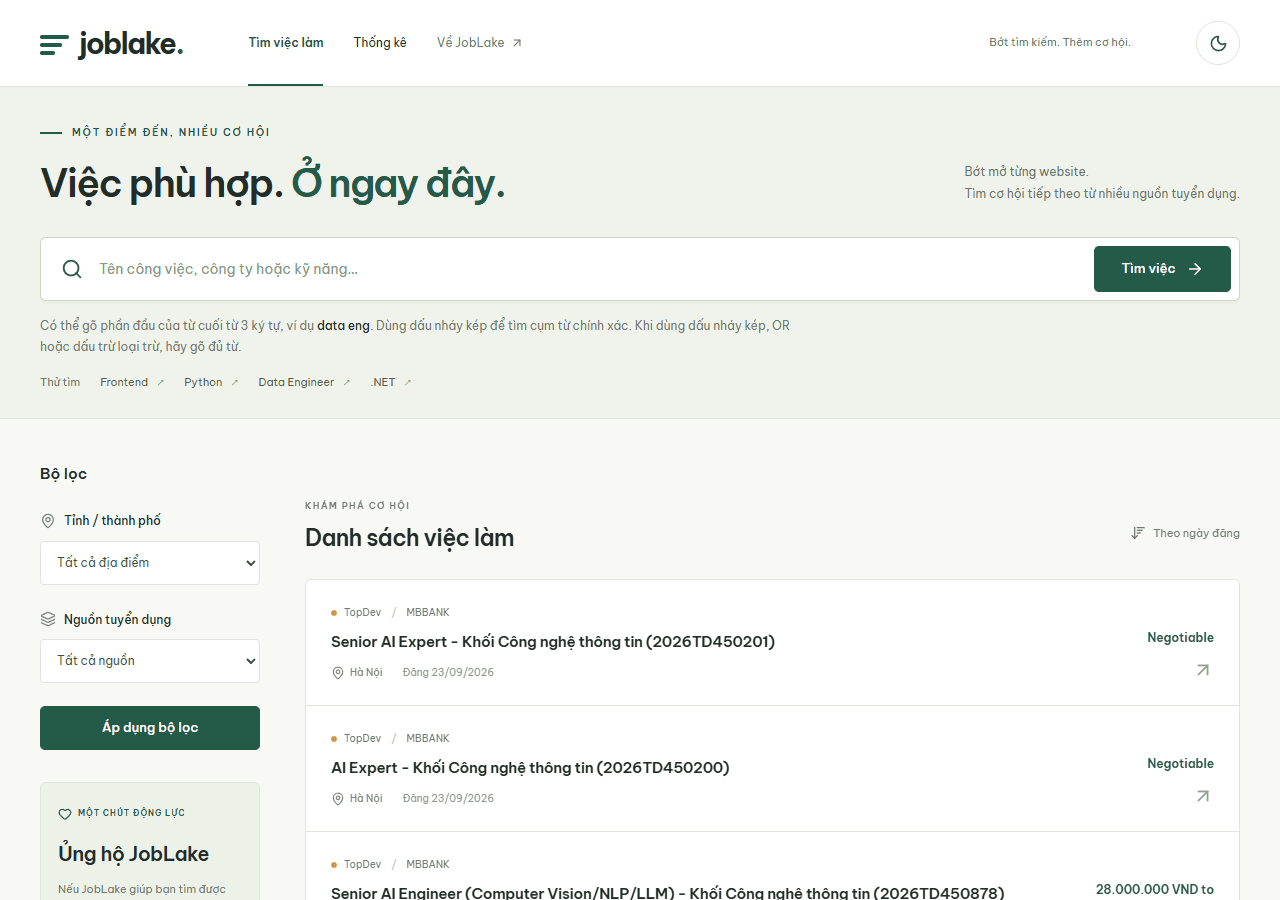The image size is (1280, 900).
Task: Open the Về JobLake external link
Action: (479, 43)
